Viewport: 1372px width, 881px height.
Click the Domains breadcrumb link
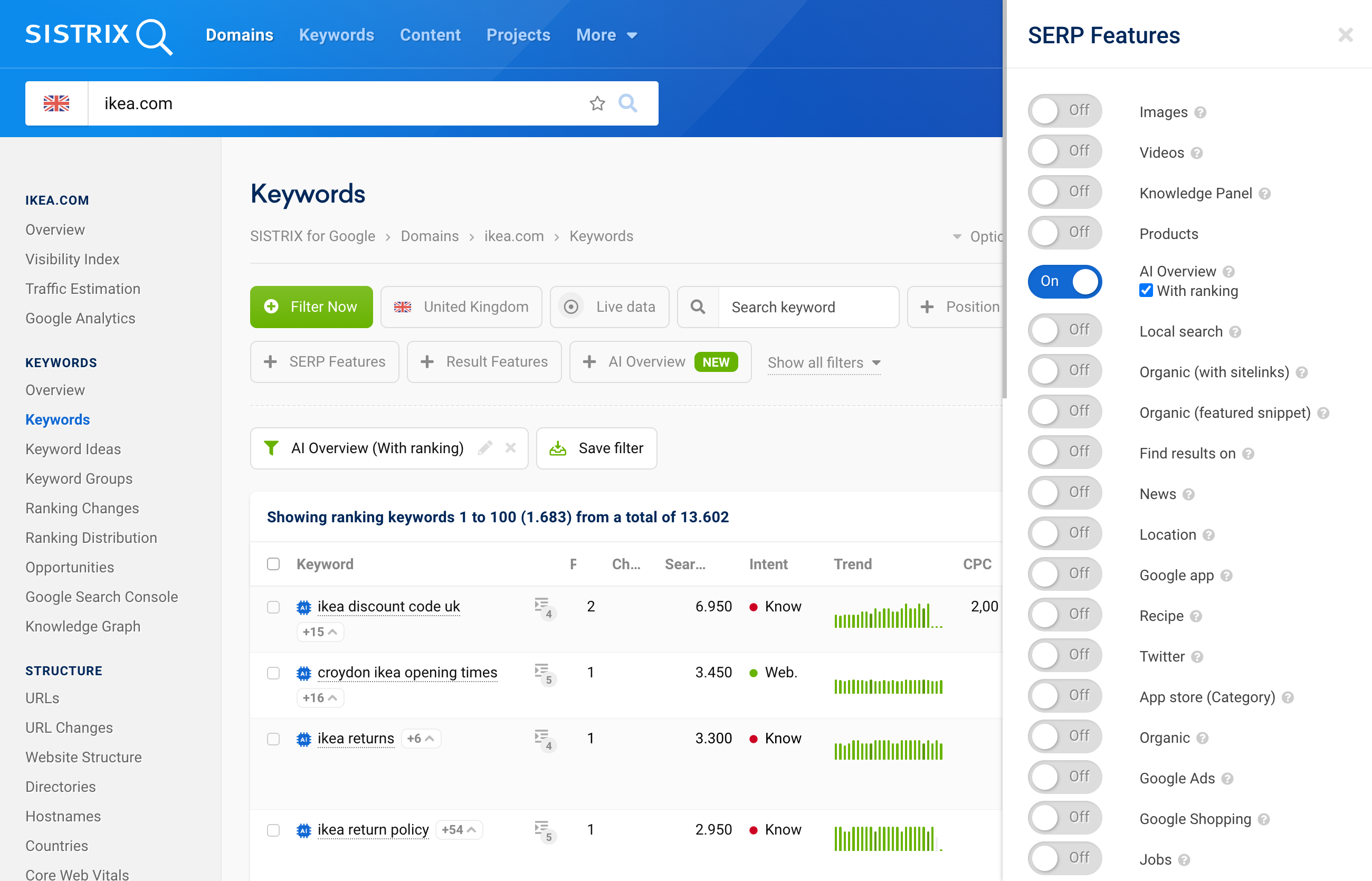point(430,237)
